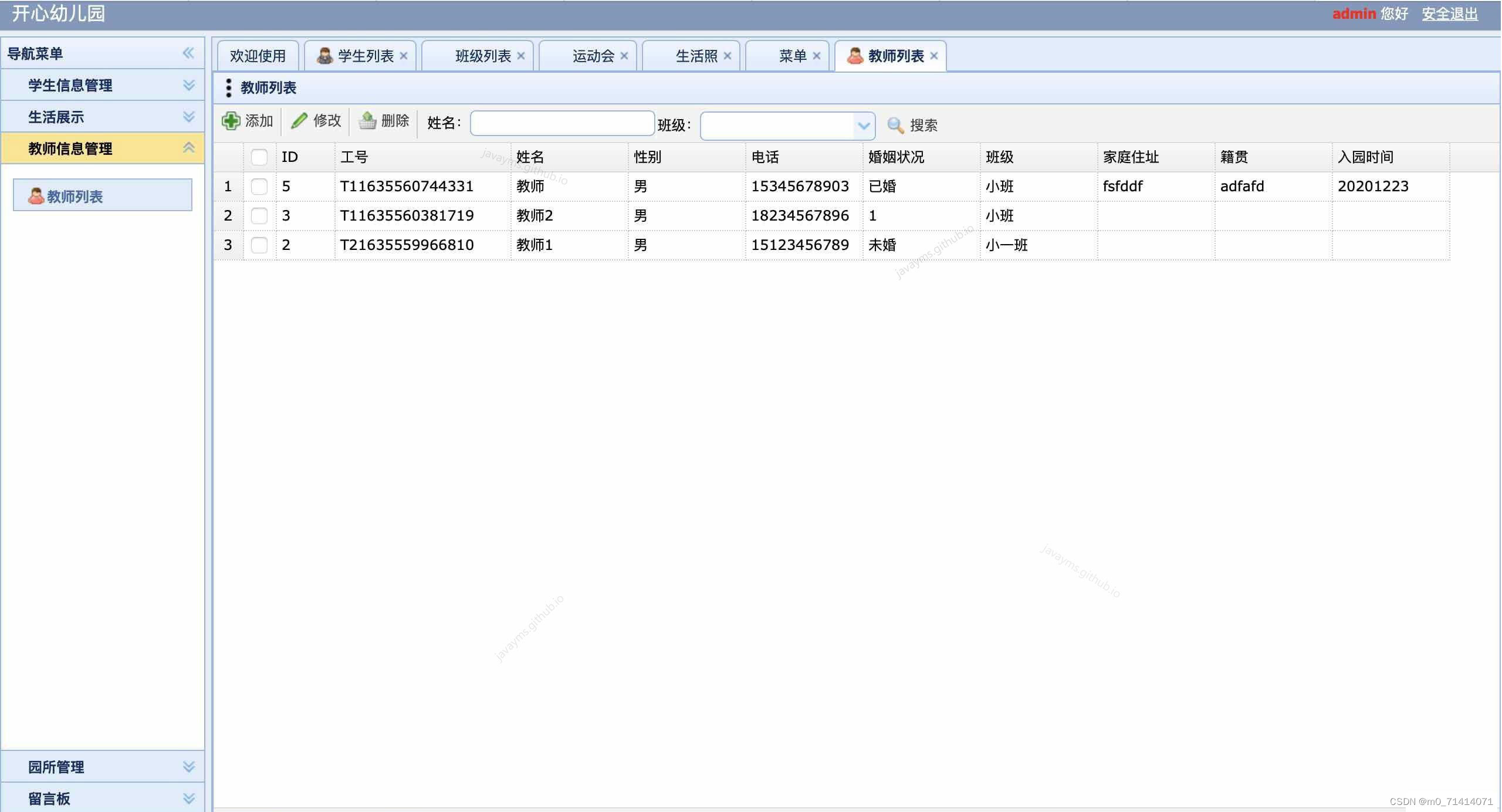
Task: Toggle the select-all checkbox in table header
Action: point(259,157)
